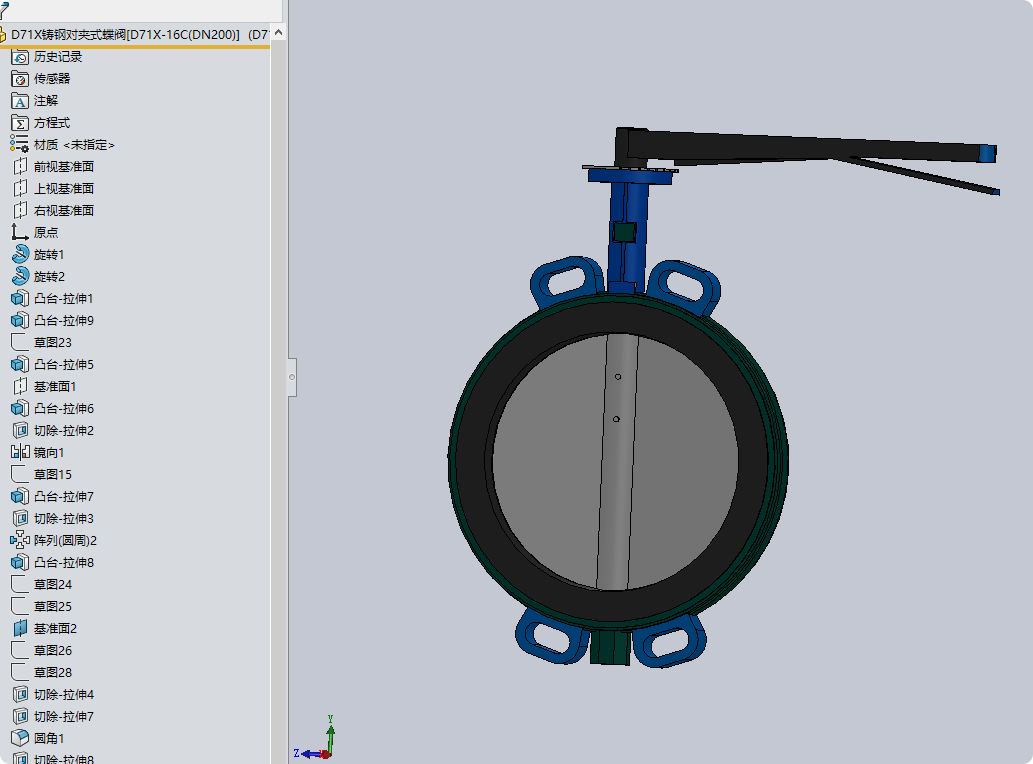
Task: Select the 切除-拉伸3 feature label
Action: pos(64,519)
